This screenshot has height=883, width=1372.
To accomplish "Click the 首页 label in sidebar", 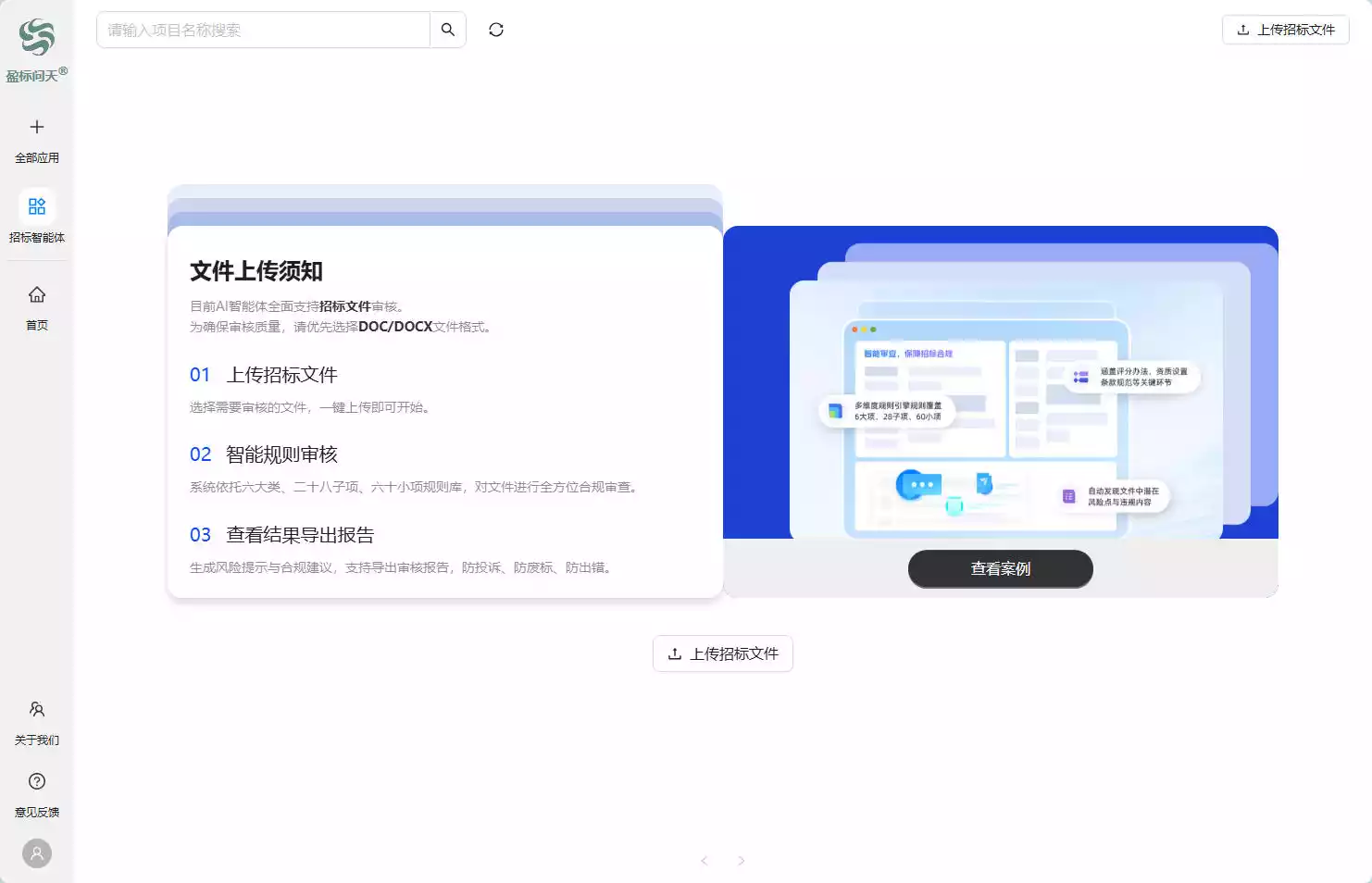I will click(37, 326).
